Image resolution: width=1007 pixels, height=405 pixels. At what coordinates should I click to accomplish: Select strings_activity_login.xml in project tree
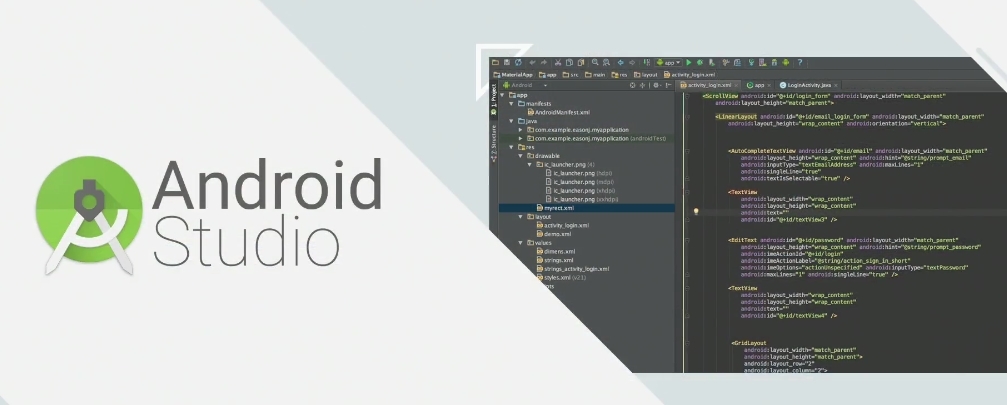tap(572, 269)
